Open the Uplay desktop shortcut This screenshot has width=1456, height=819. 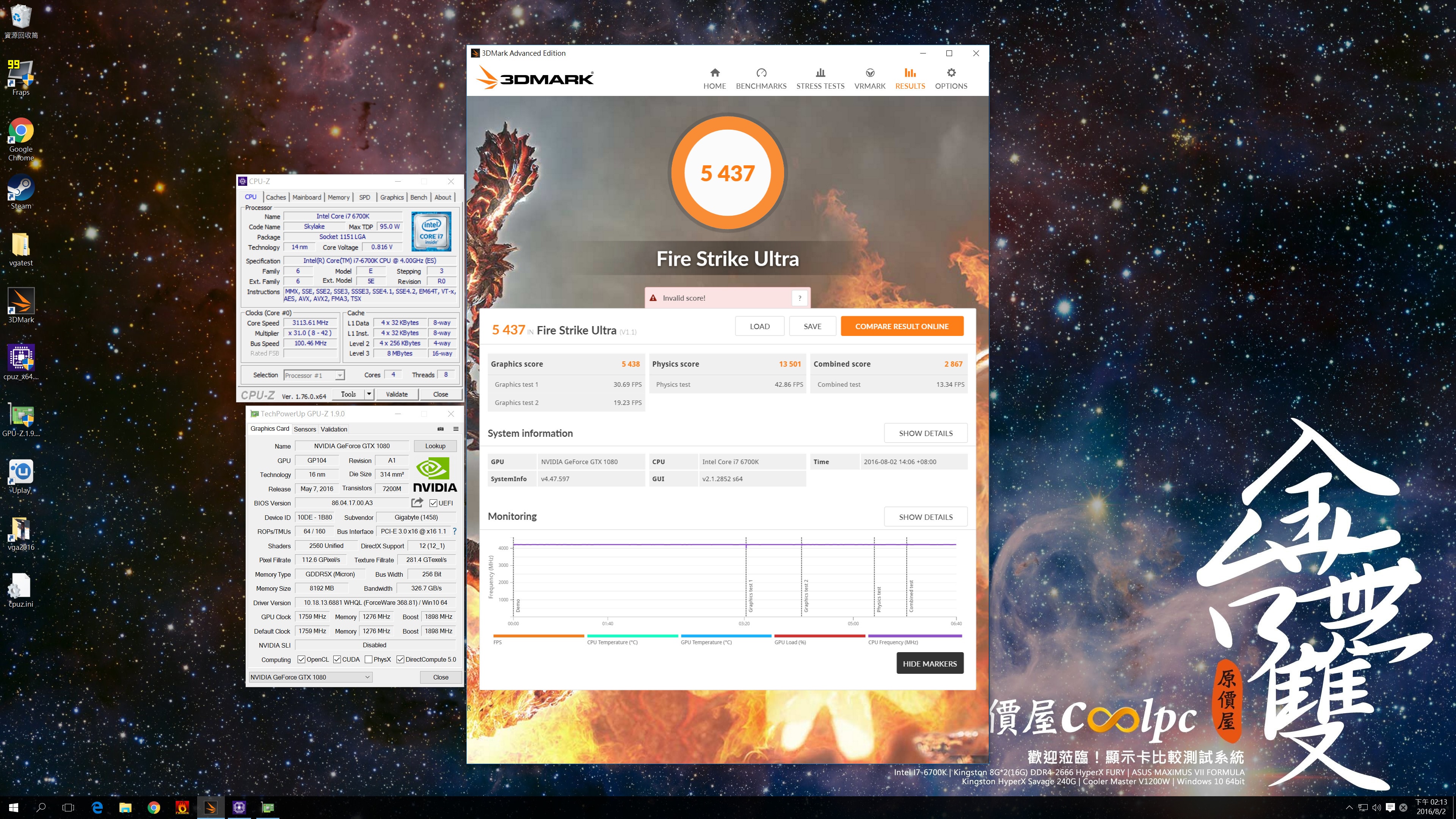click(x=21, y=477)
